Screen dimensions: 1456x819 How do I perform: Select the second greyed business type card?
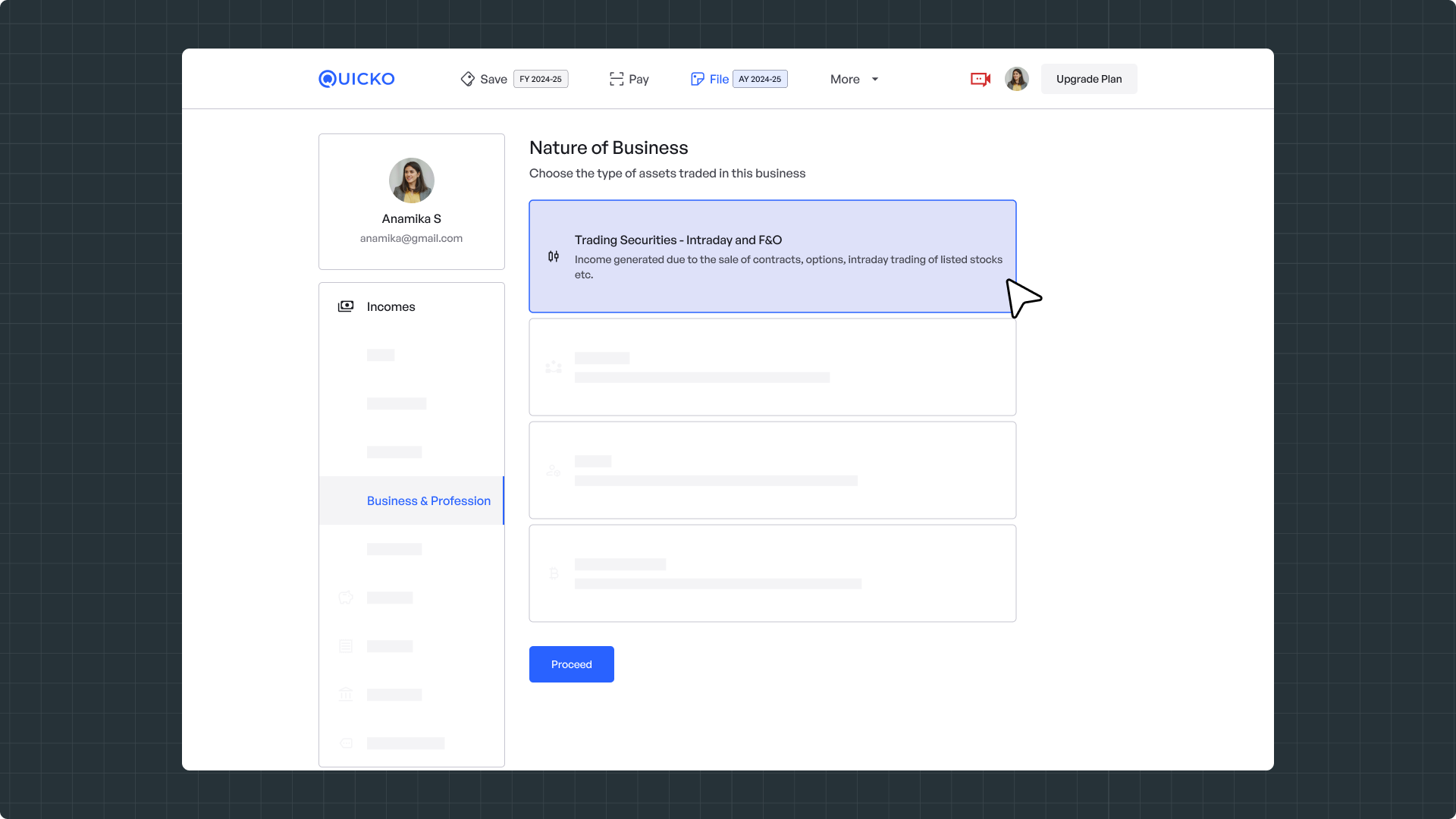click(772, 367)
